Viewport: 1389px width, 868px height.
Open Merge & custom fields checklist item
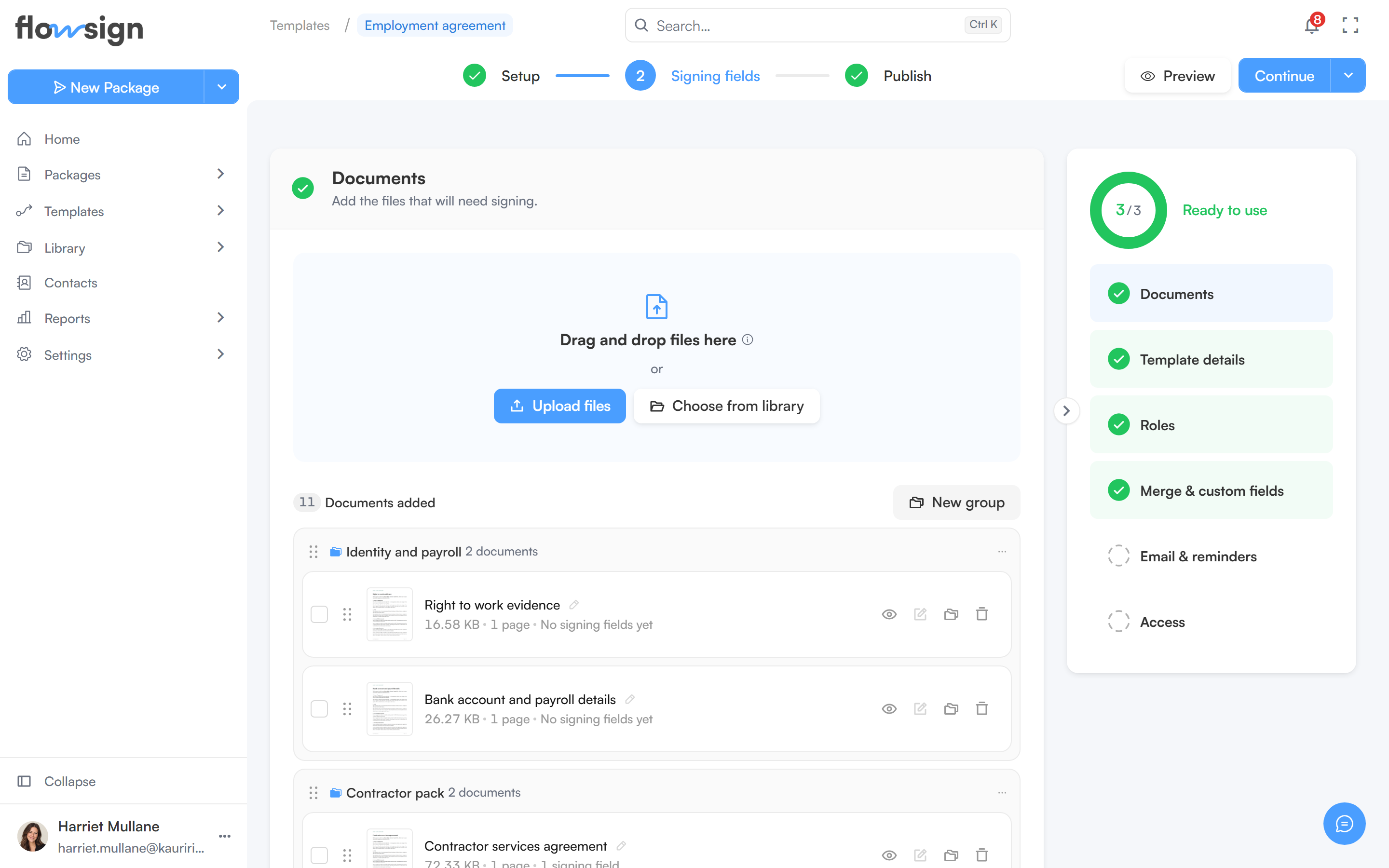coord(1211,490)
